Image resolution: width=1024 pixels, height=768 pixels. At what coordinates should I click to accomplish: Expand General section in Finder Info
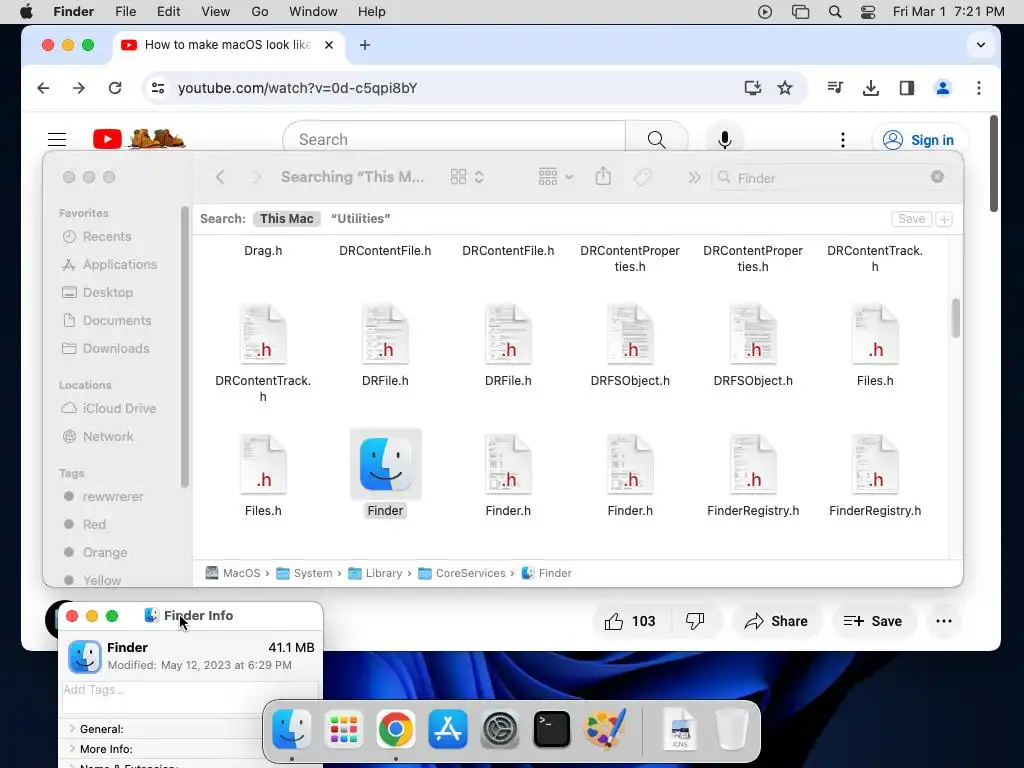click(73, 729)
